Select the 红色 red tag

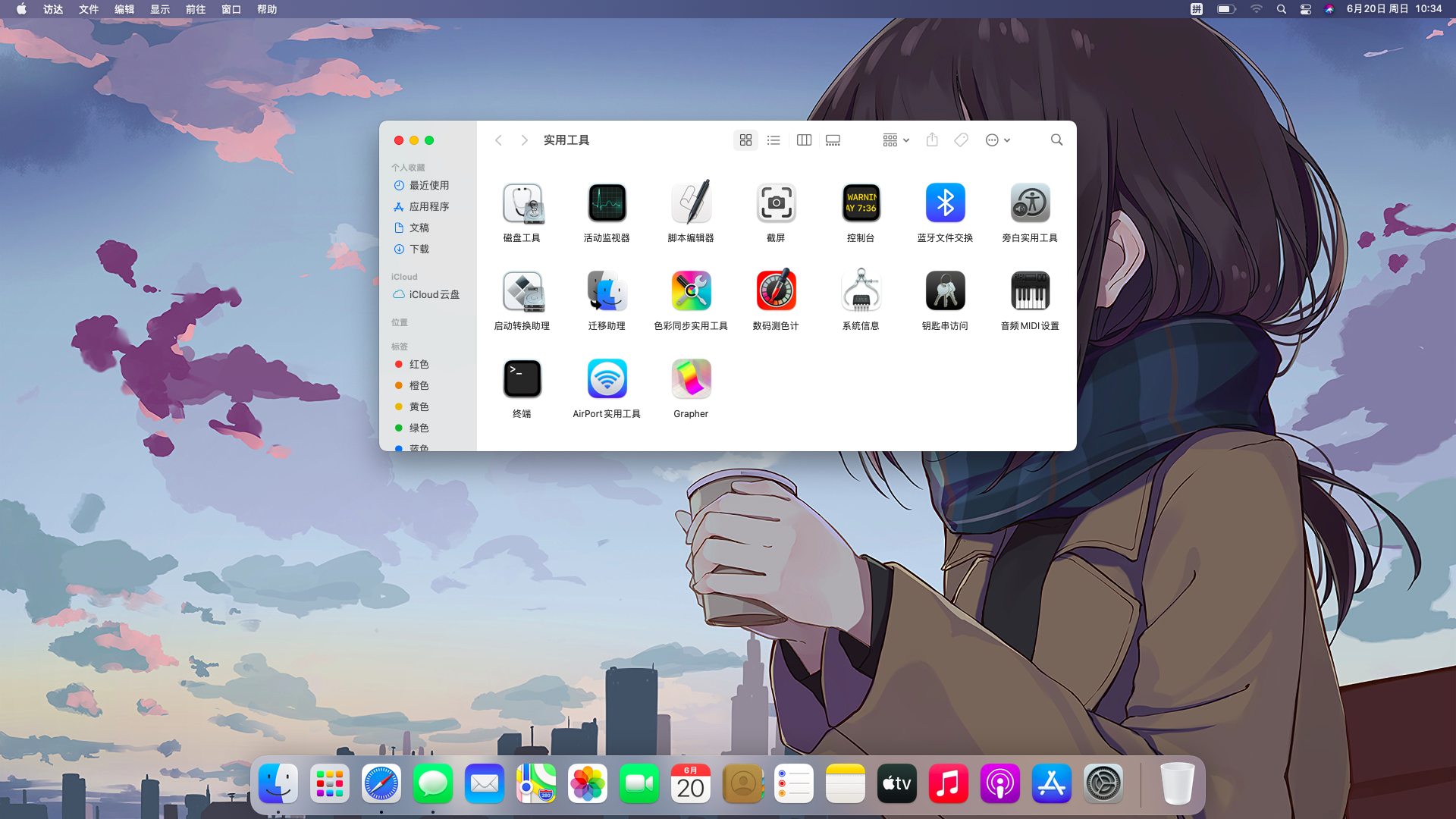point(419,364)
